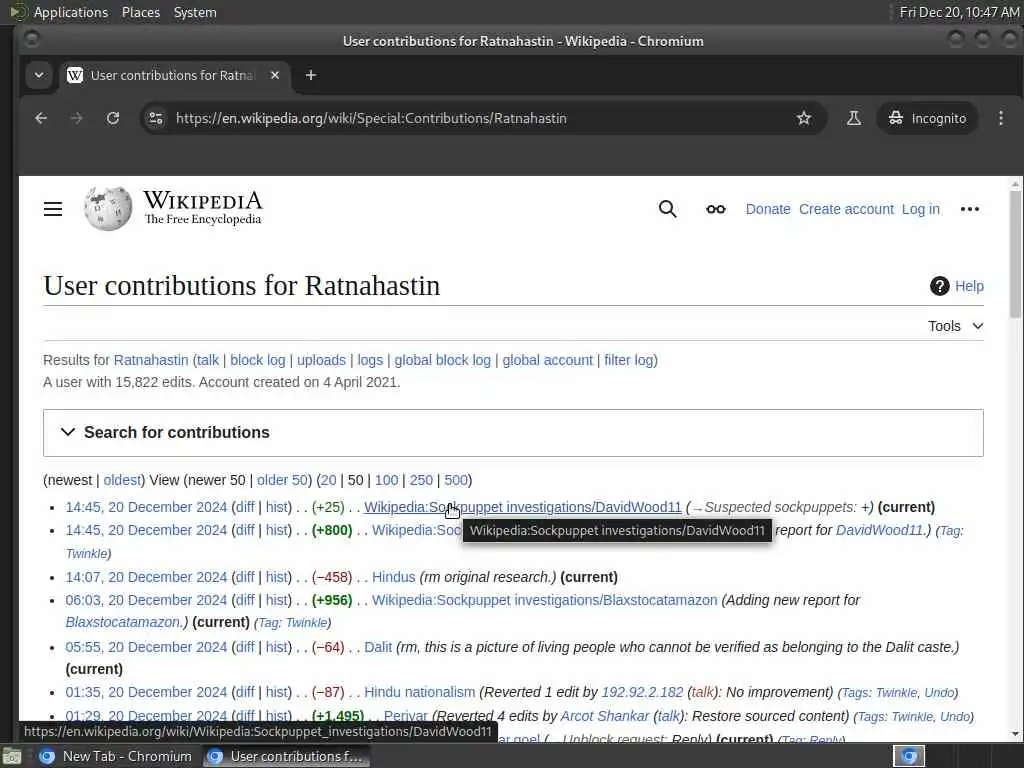
Task: Show 500 contributions per page
Action: click(456, 480)
